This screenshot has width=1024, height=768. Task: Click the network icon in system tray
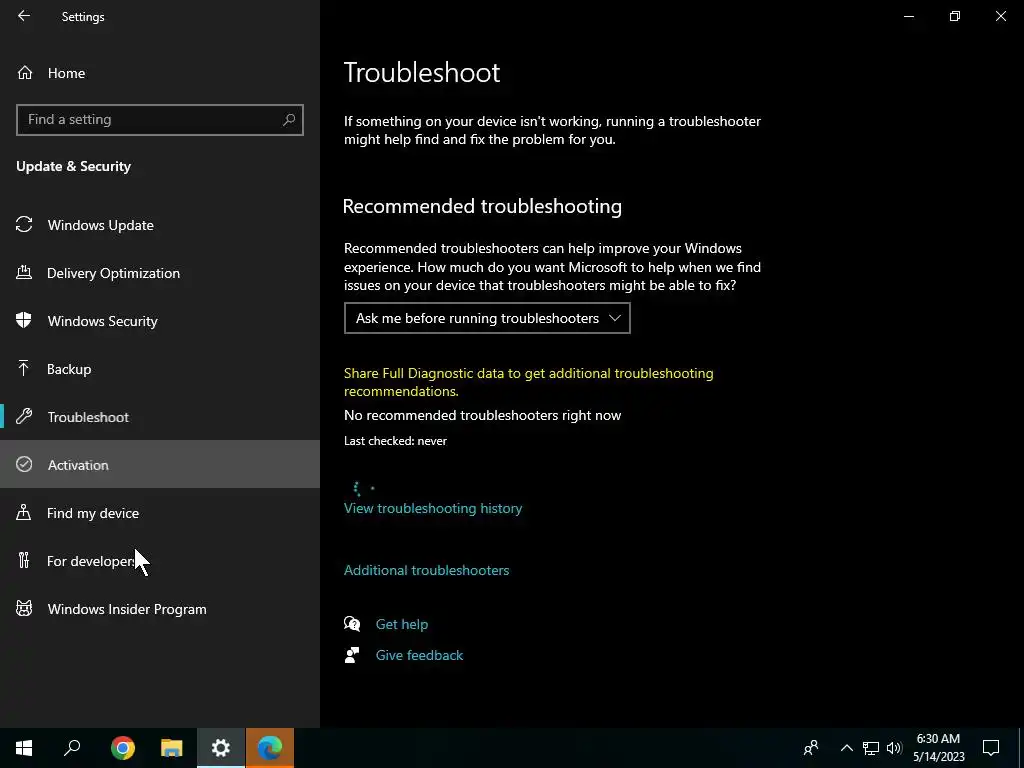[871, 748]
